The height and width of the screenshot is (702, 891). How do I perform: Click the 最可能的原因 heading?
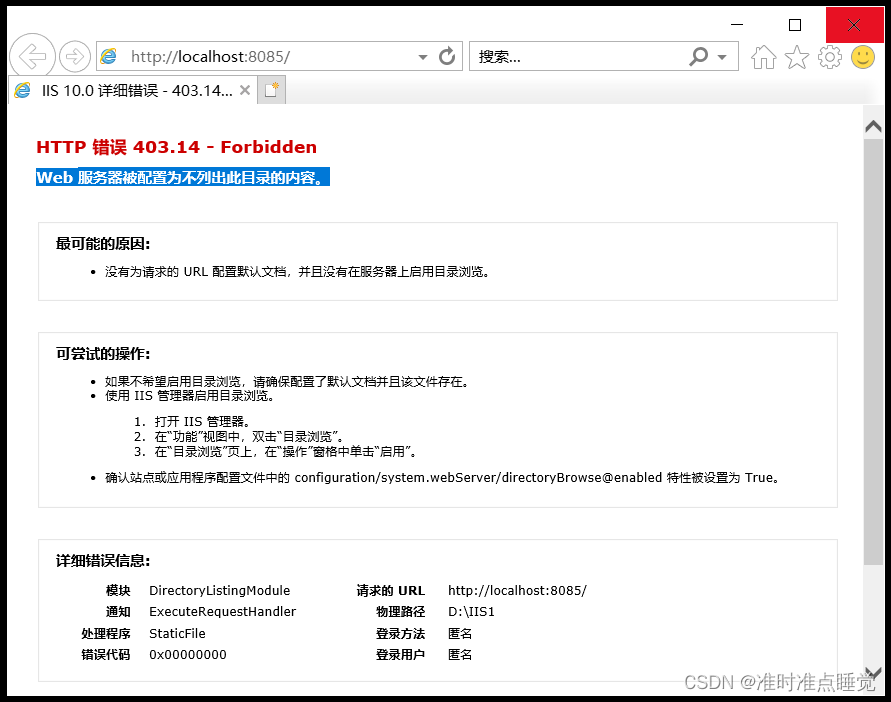[103, 244]
